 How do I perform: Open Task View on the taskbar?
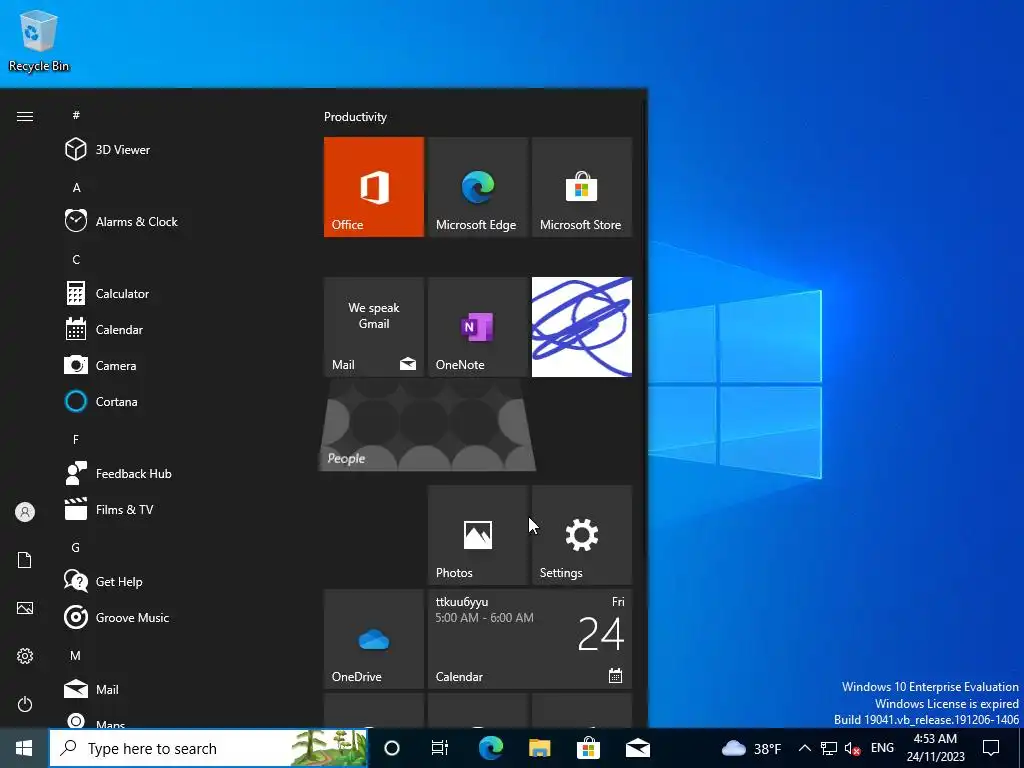[440, 748]
